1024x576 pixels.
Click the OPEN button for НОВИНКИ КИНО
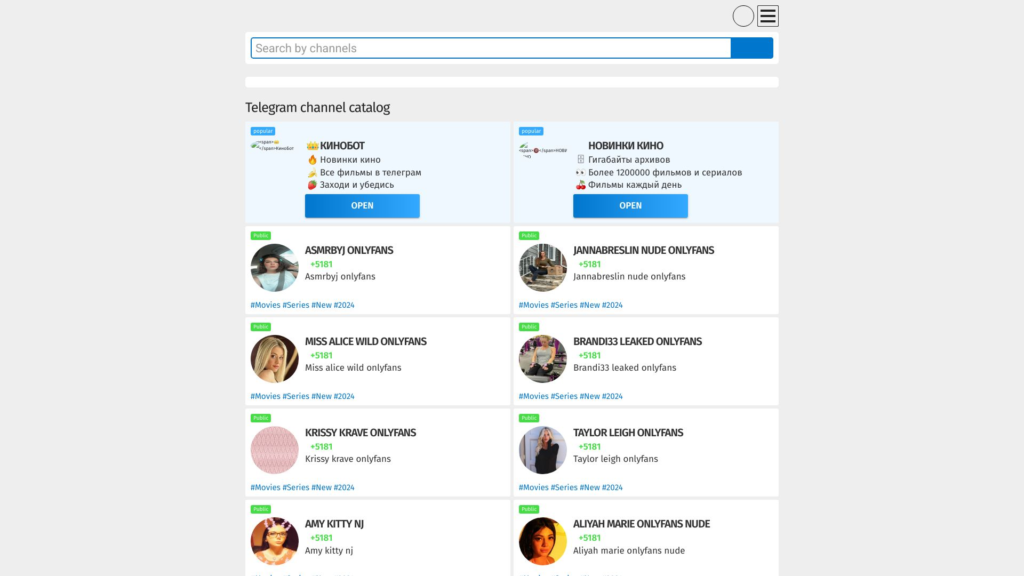(x=630, y=206)
